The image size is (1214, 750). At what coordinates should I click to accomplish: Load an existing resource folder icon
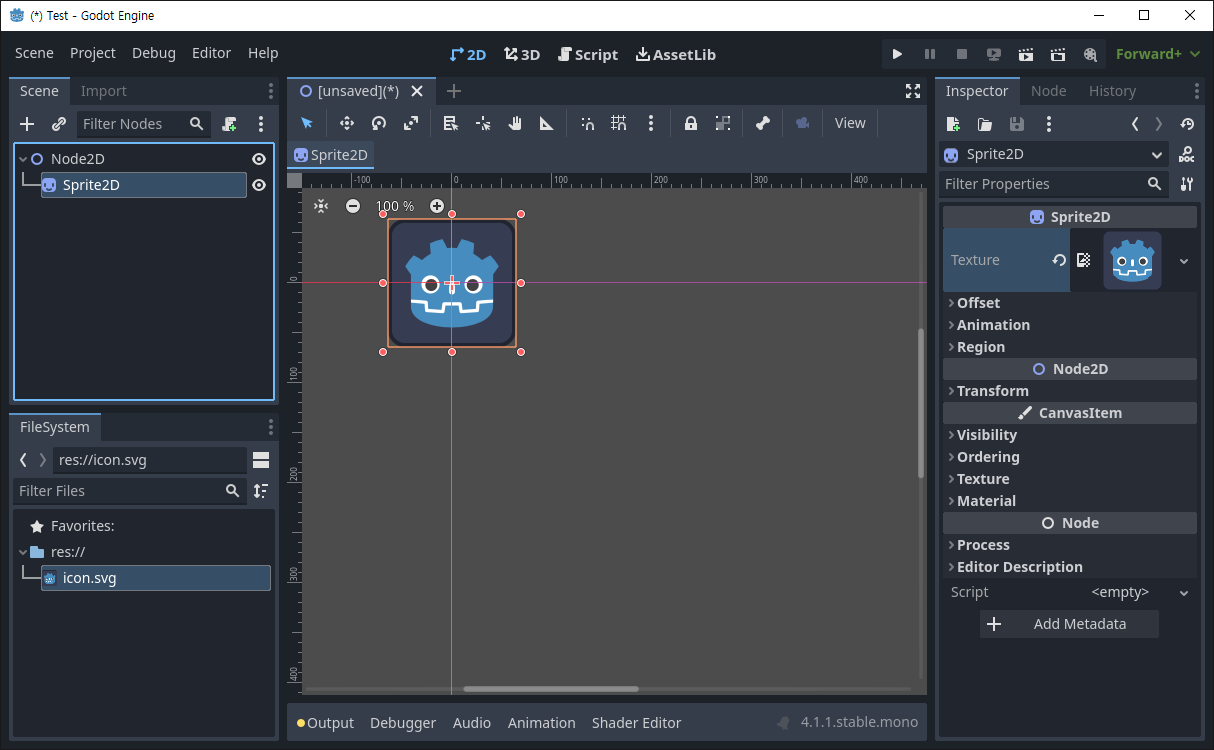pyautogui.click(x=985, y=124)
